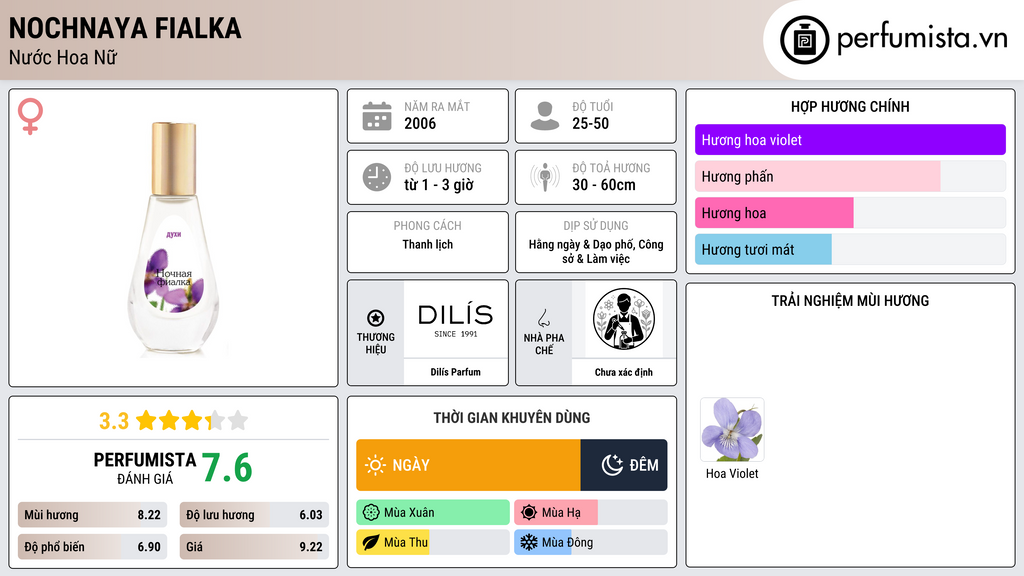This screenshot has height=576, width=1024.
Task: Click the launch year 2006 value
Action: (420, 123)
